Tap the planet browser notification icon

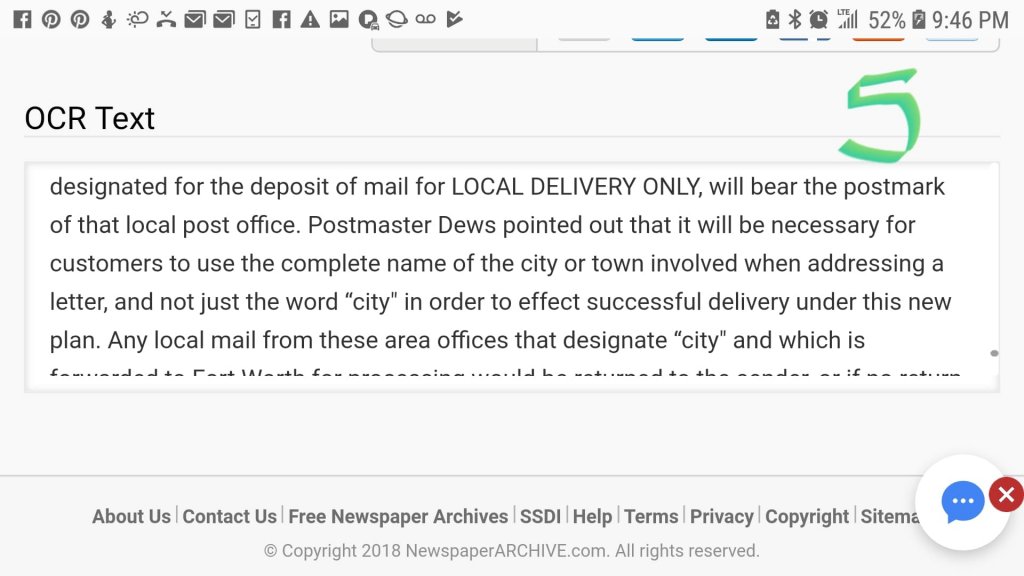tap(396, 19)
